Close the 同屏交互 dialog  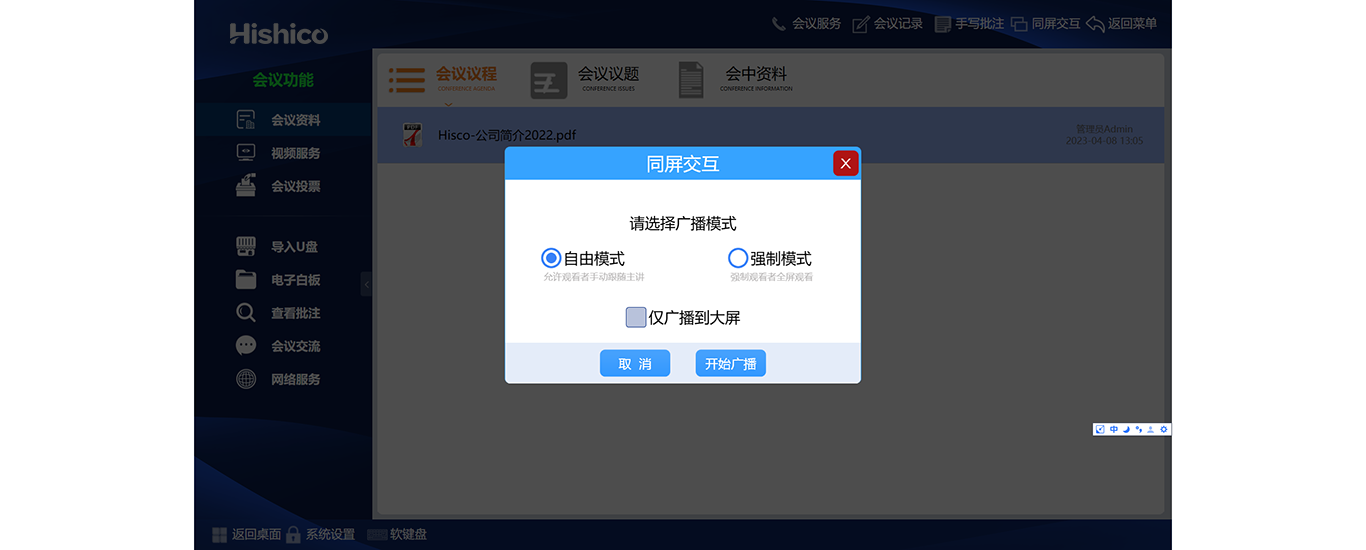point(845,163)
